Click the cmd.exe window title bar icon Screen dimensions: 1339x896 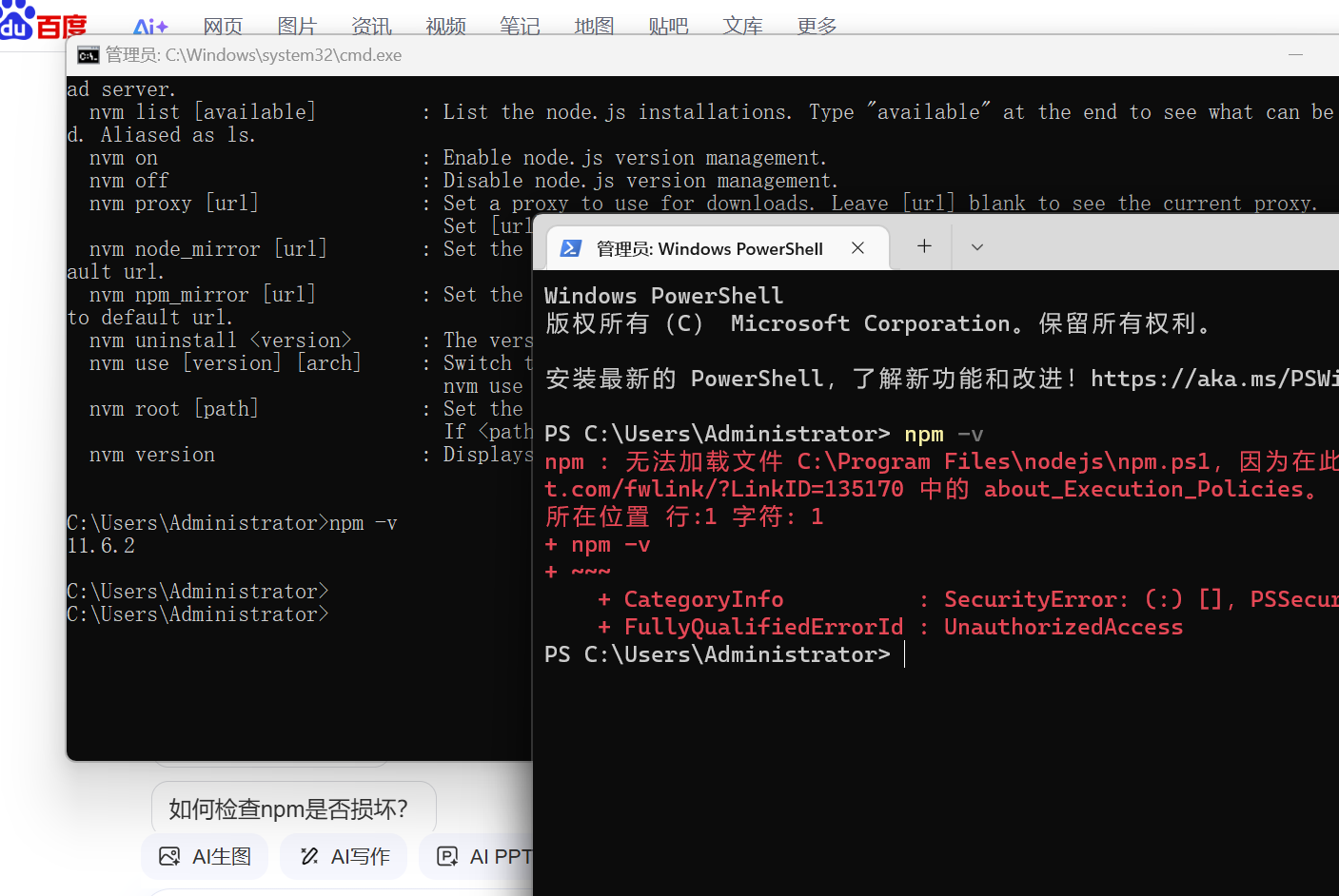coord(88,55)
